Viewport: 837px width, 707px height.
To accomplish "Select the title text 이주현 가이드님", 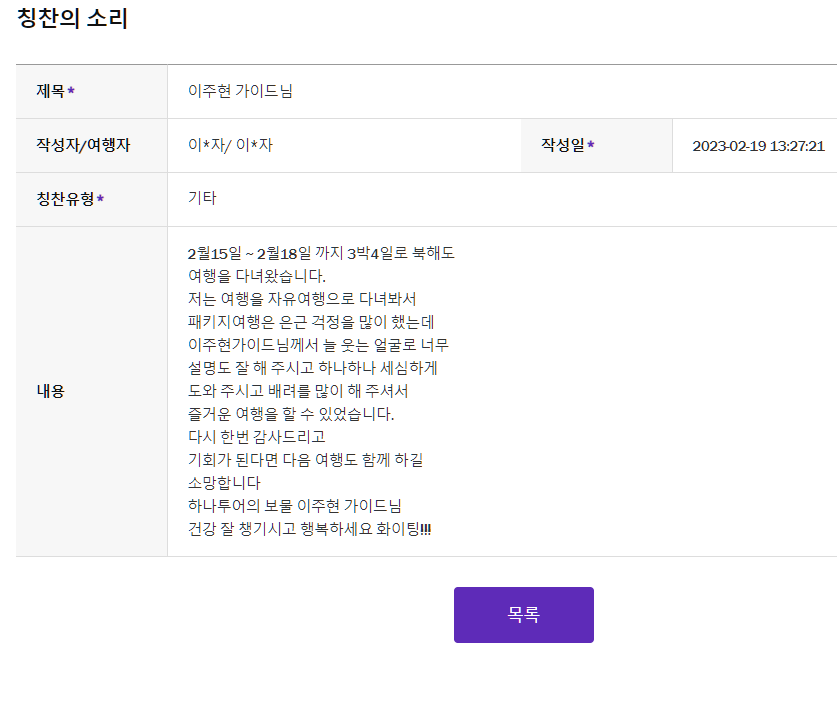I will coord(240,91).
